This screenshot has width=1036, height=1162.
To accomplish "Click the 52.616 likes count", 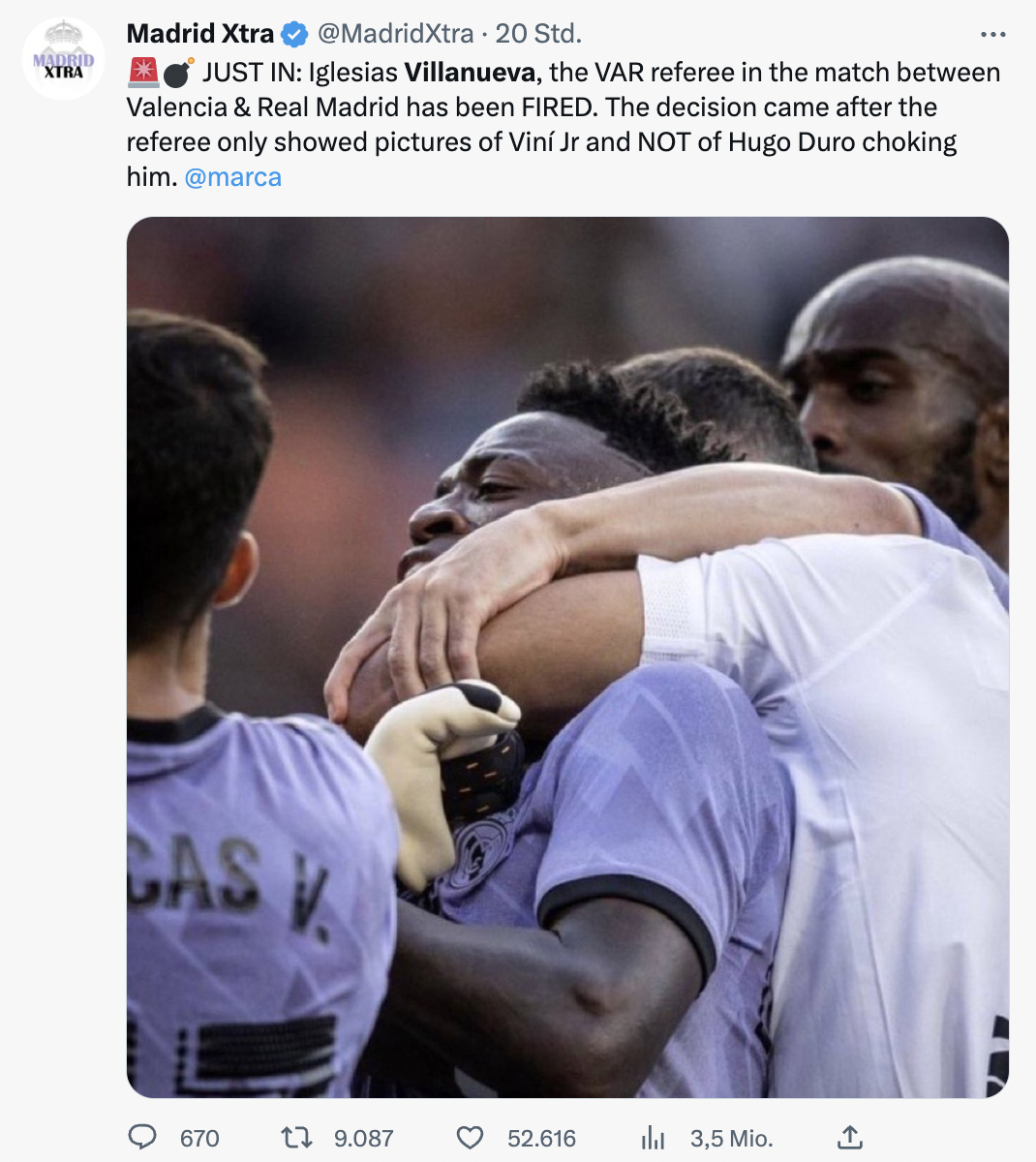I will point(542,1138).
